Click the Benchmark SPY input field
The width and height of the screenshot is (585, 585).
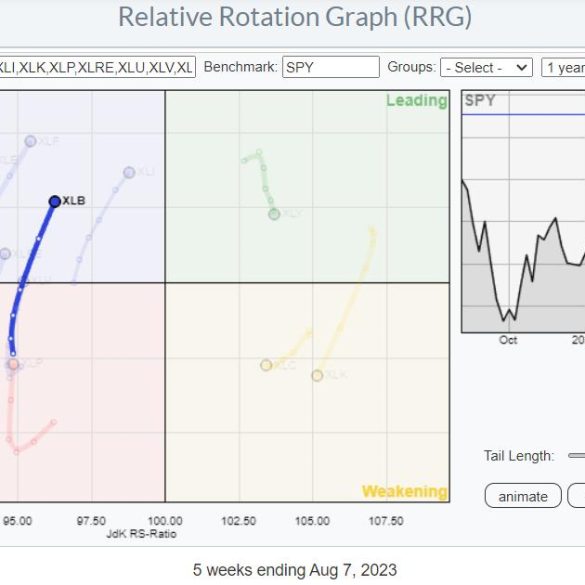331,67
